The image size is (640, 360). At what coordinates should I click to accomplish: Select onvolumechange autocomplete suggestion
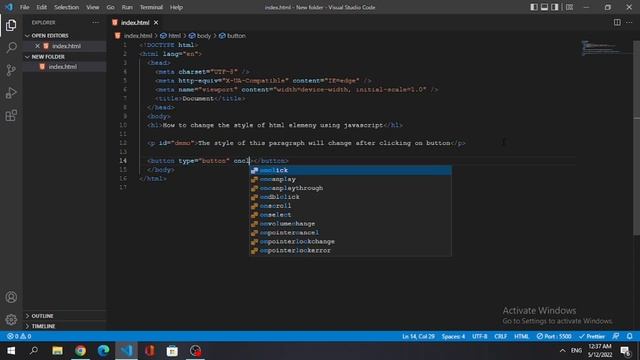tap(351, 224)
